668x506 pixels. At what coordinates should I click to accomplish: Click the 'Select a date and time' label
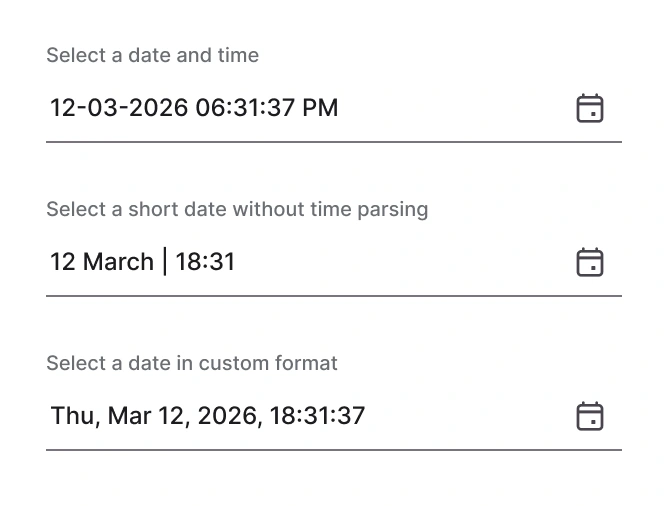point(152,56)
